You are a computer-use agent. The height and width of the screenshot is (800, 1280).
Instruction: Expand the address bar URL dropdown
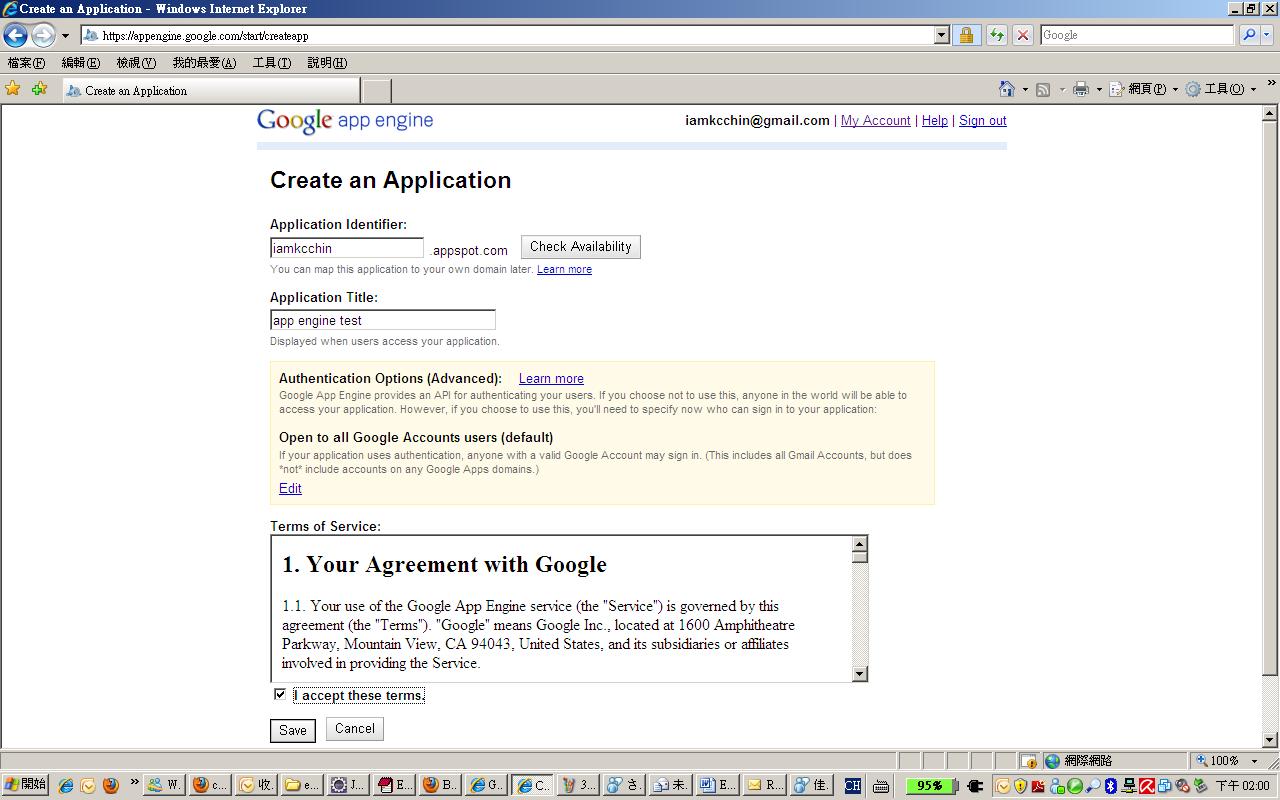coord(941,35)
